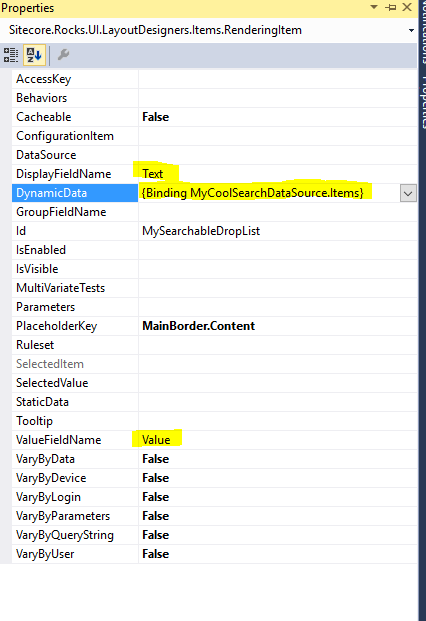Close the Properties panel
Viewport: 426px width, 621px height.
tap(407, 7)
